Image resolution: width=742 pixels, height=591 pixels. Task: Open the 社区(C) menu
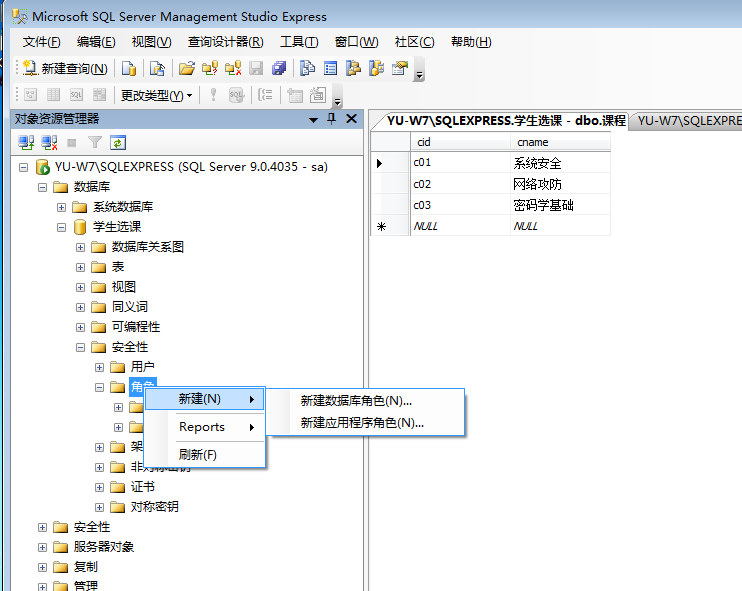[x=415, y=42]
